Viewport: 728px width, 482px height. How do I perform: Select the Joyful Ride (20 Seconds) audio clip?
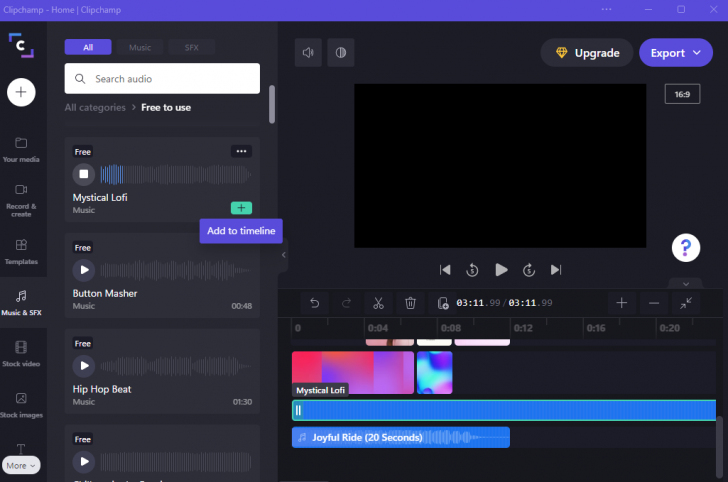(401, 437)
